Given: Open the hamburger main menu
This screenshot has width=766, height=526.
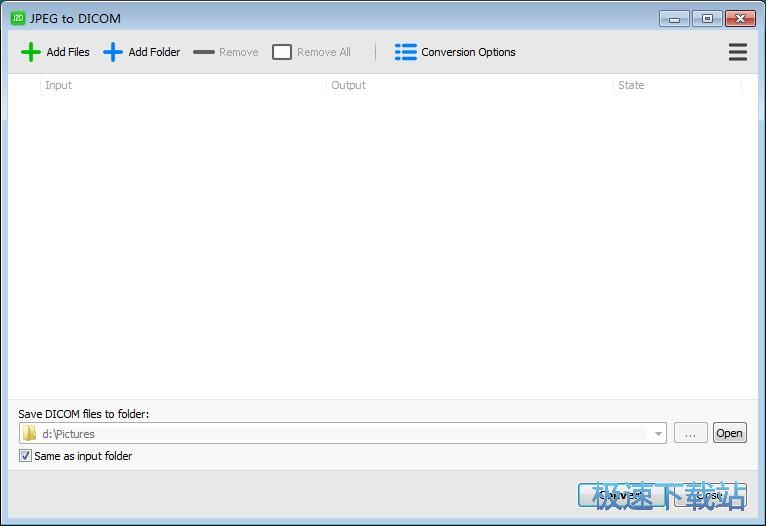Looking at the screenshot, I should [x=738, y=52].
